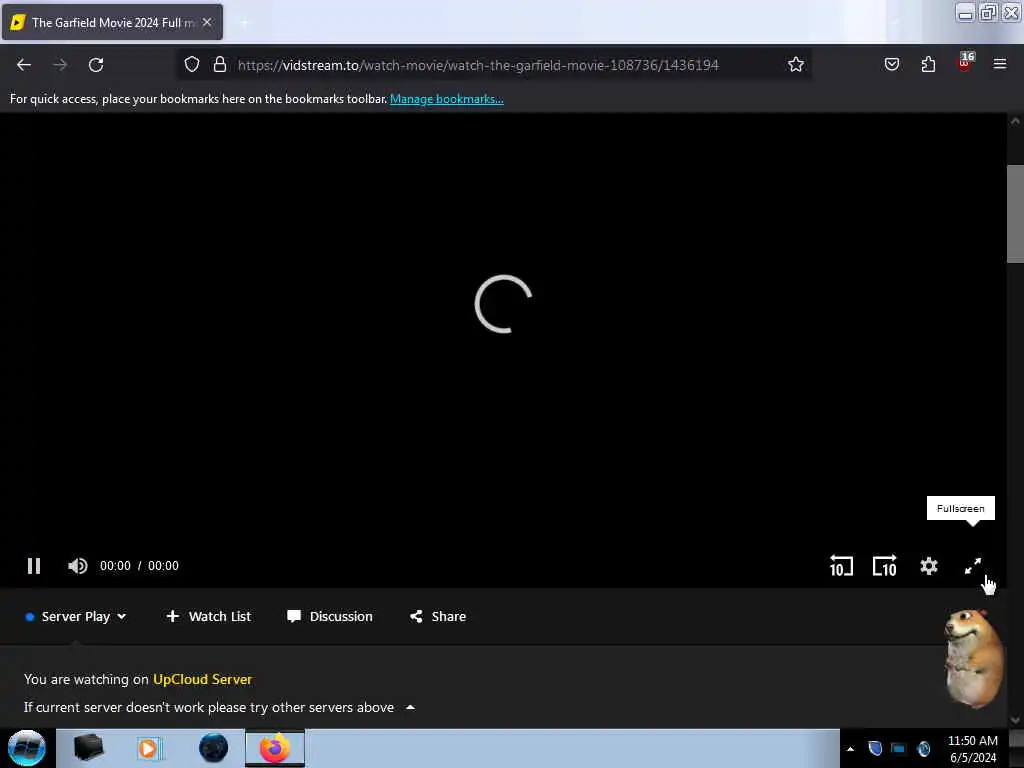Screen dimensions: 1024x768
Task: Open Pocket save button
Action: click(892, 65)
